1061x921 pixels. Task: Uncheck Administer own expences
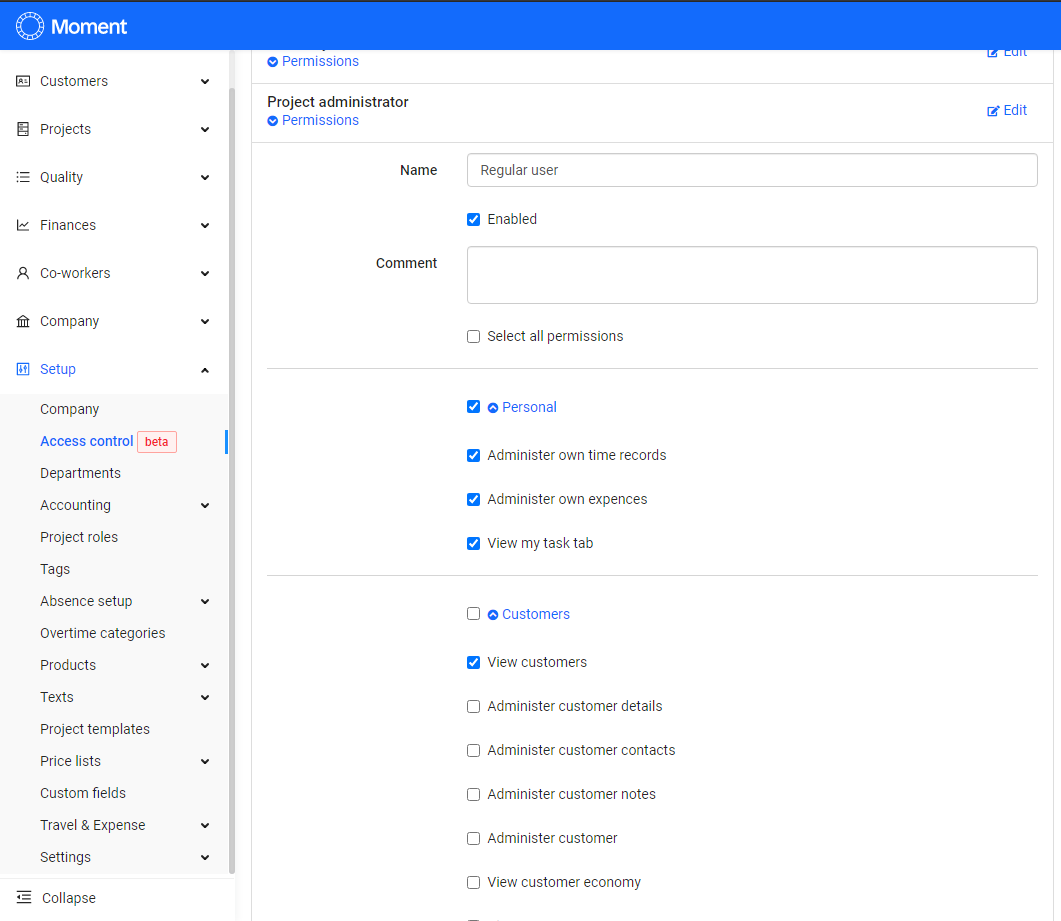474,499
